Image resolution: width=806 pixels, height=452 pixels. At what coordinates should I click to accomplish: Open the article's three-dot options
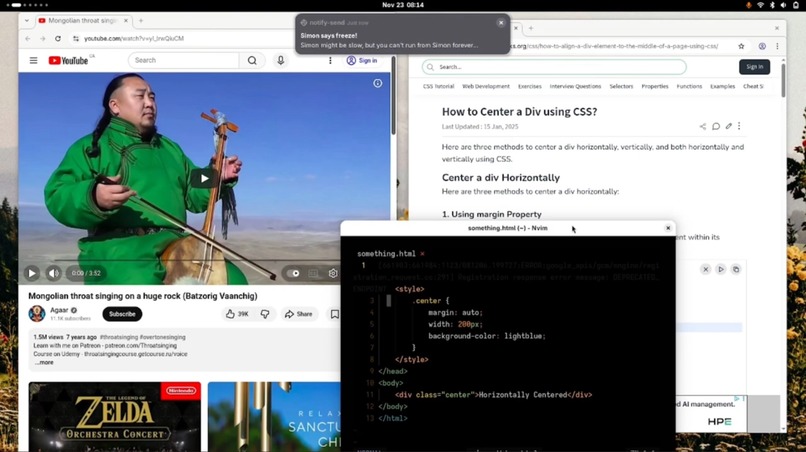tap(739, 126)
